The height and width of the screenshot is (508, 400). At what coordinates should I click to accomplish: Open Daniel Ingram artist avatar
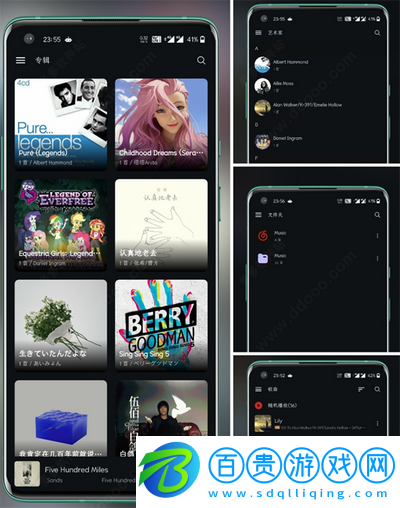[x=262, y=141]
